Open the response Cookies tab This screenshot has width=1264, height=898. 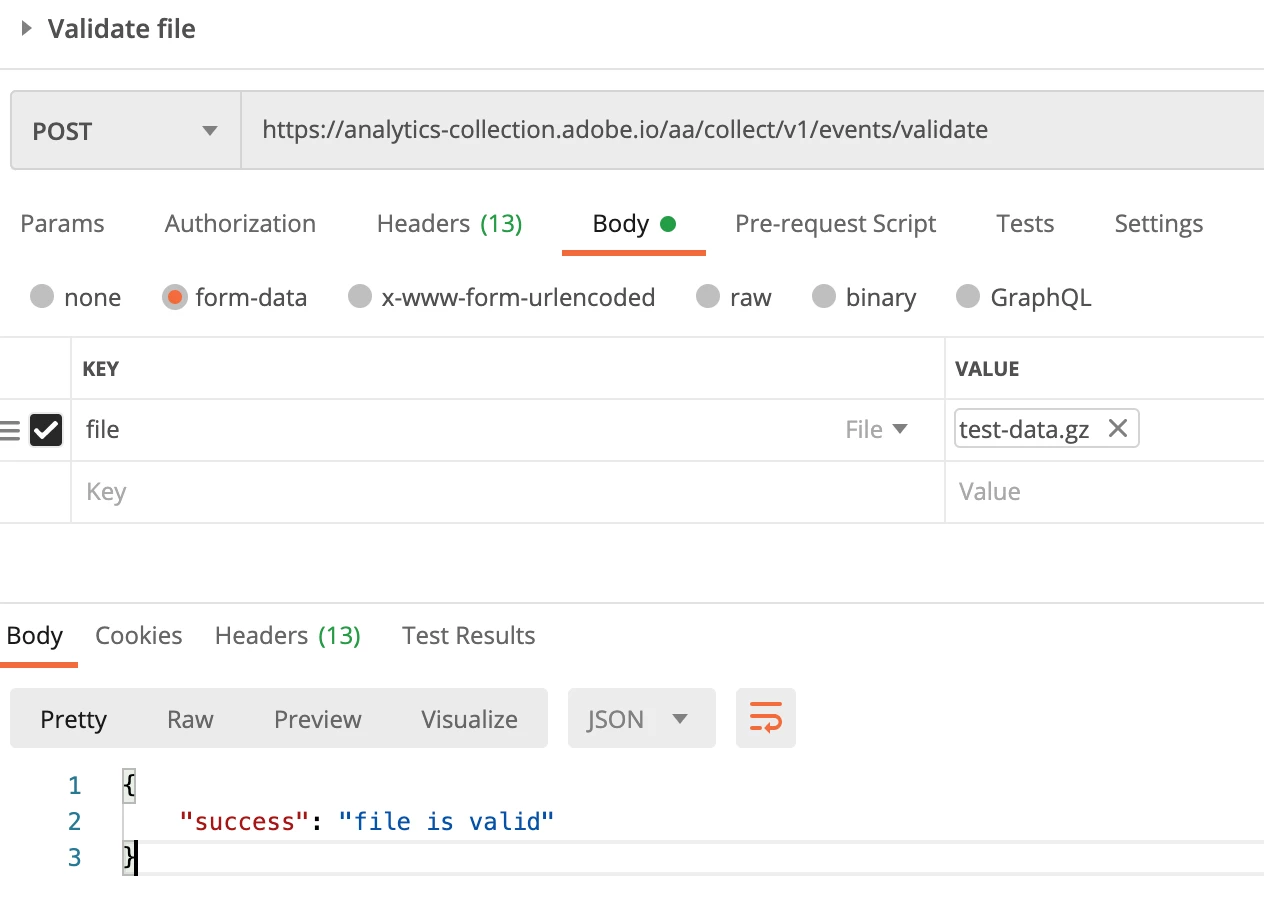click(138, 636)
